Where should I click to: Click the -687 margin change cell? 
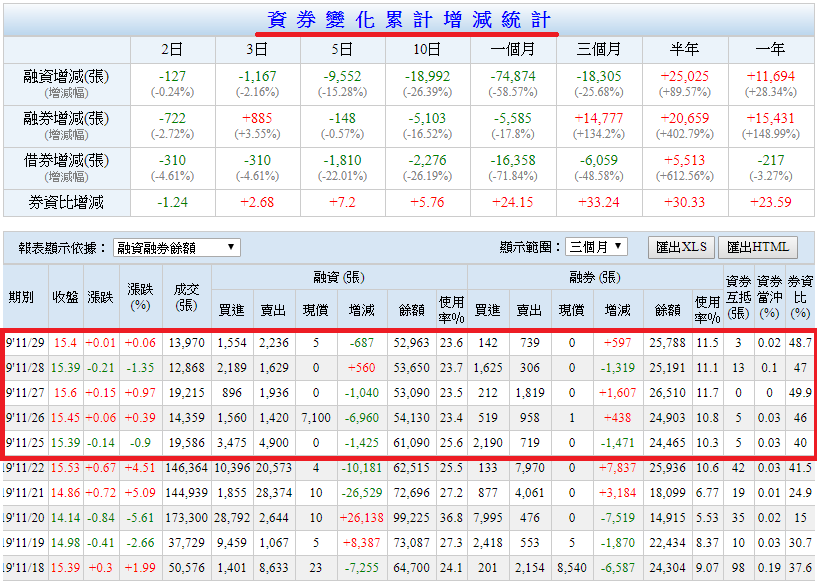point(362,343)
